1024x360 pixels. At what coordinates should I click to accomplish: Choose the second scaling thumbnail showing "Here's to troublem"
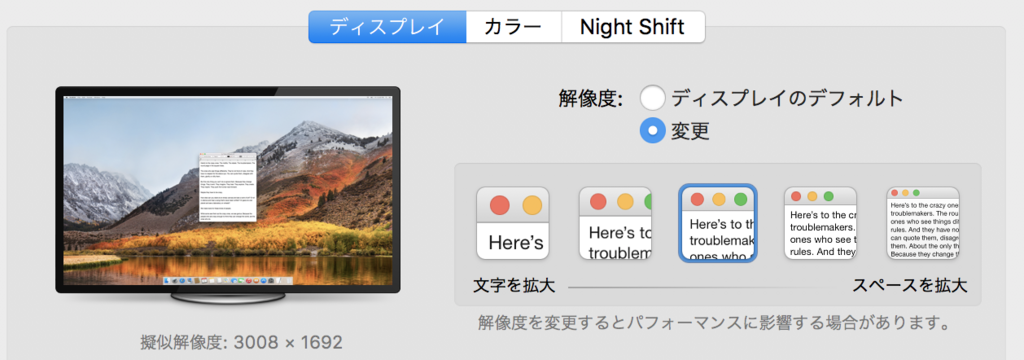point(615,223)
